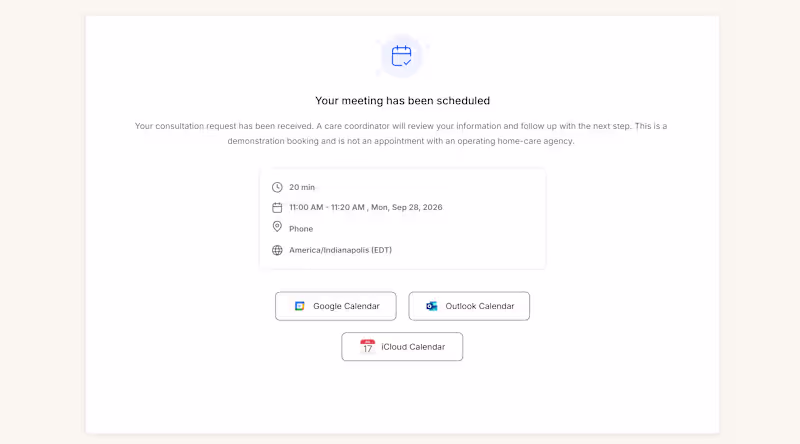800x444 pixels.
Task: Click the America/Indianapolis (EDT) timezone text
Action: pos(340,250)
